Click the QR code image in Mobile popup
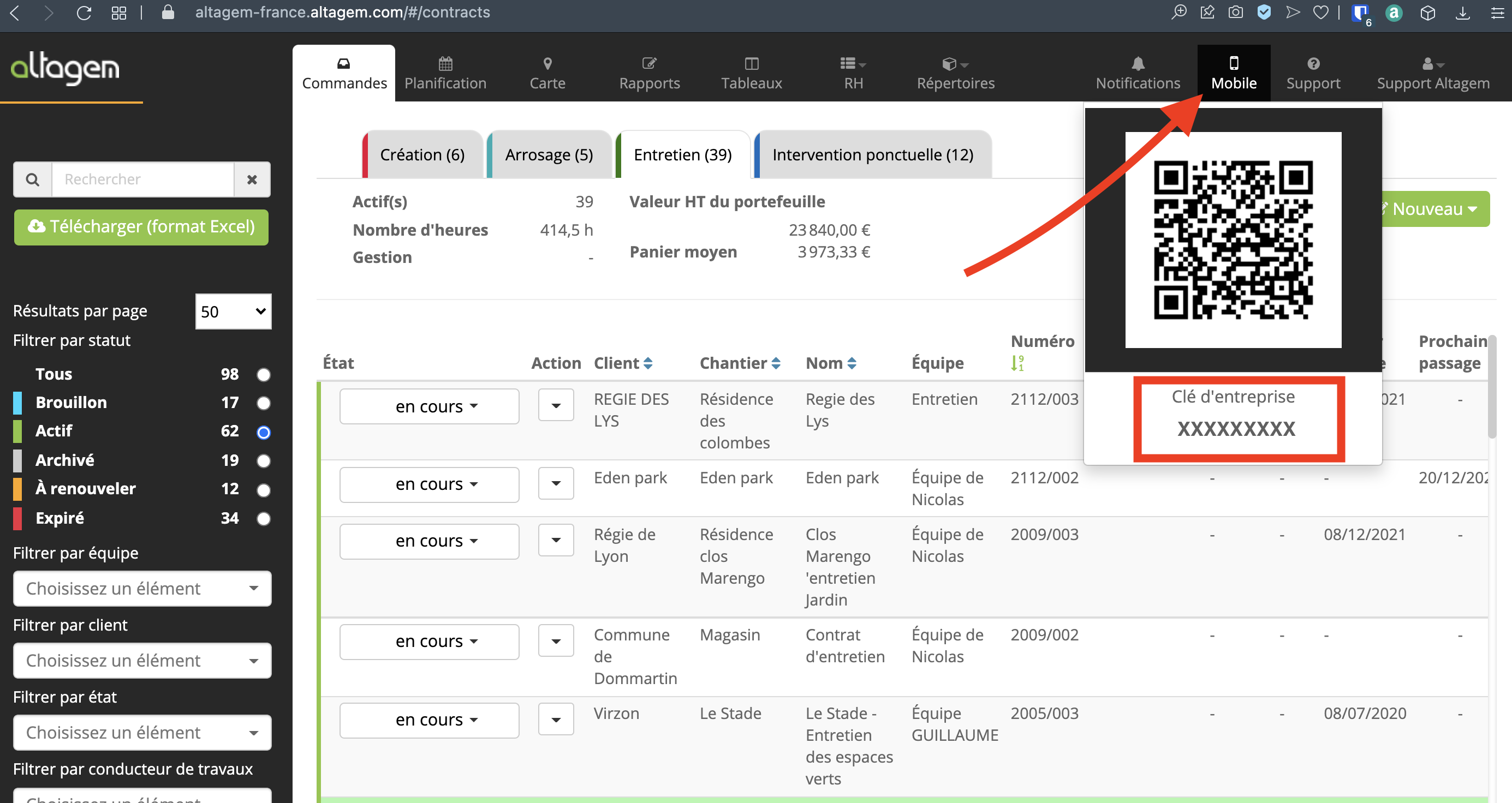 click(1233, 239)
